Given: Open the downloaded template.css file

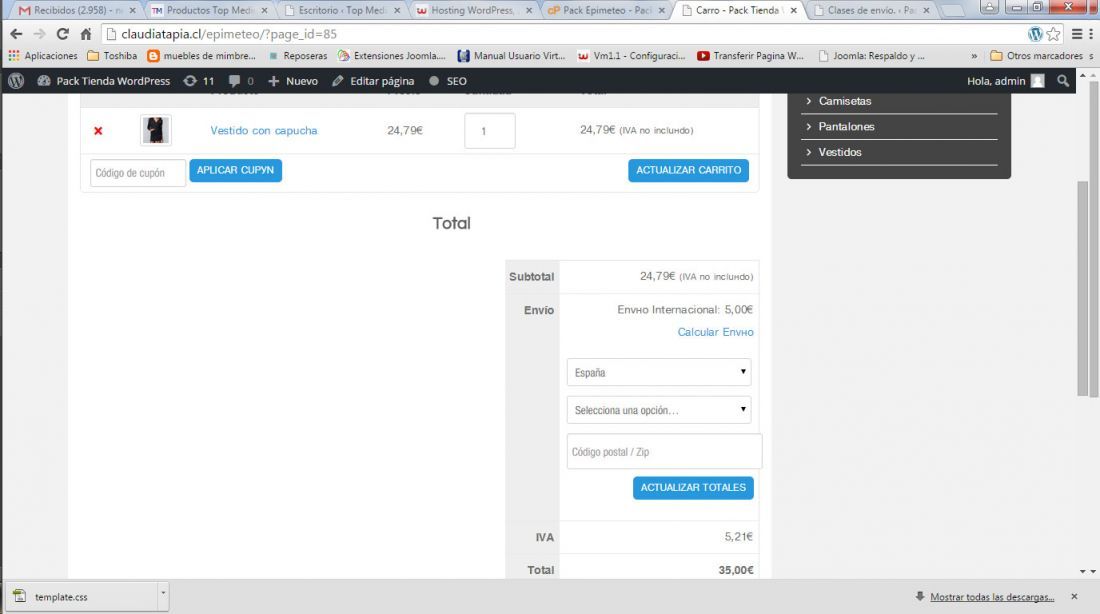Looking at the screenshot, I should [x=81, y=596].
